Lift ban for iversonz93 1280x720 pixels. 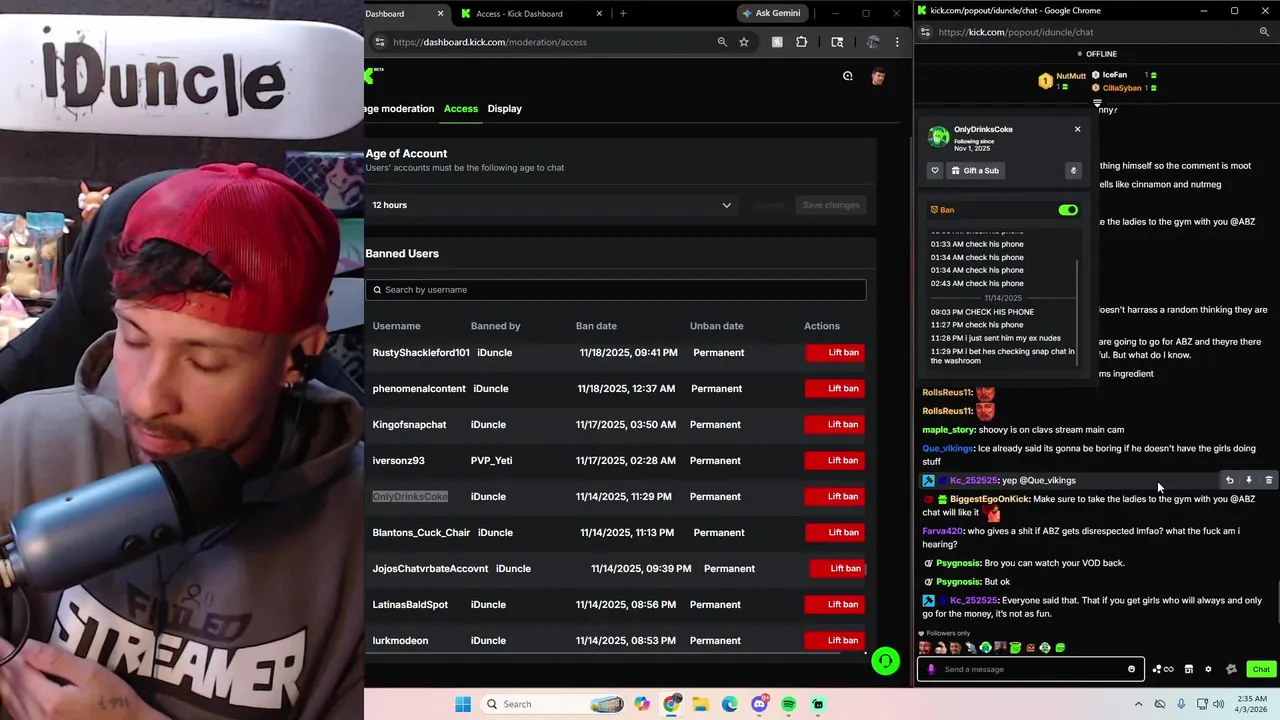coord(835,460)
